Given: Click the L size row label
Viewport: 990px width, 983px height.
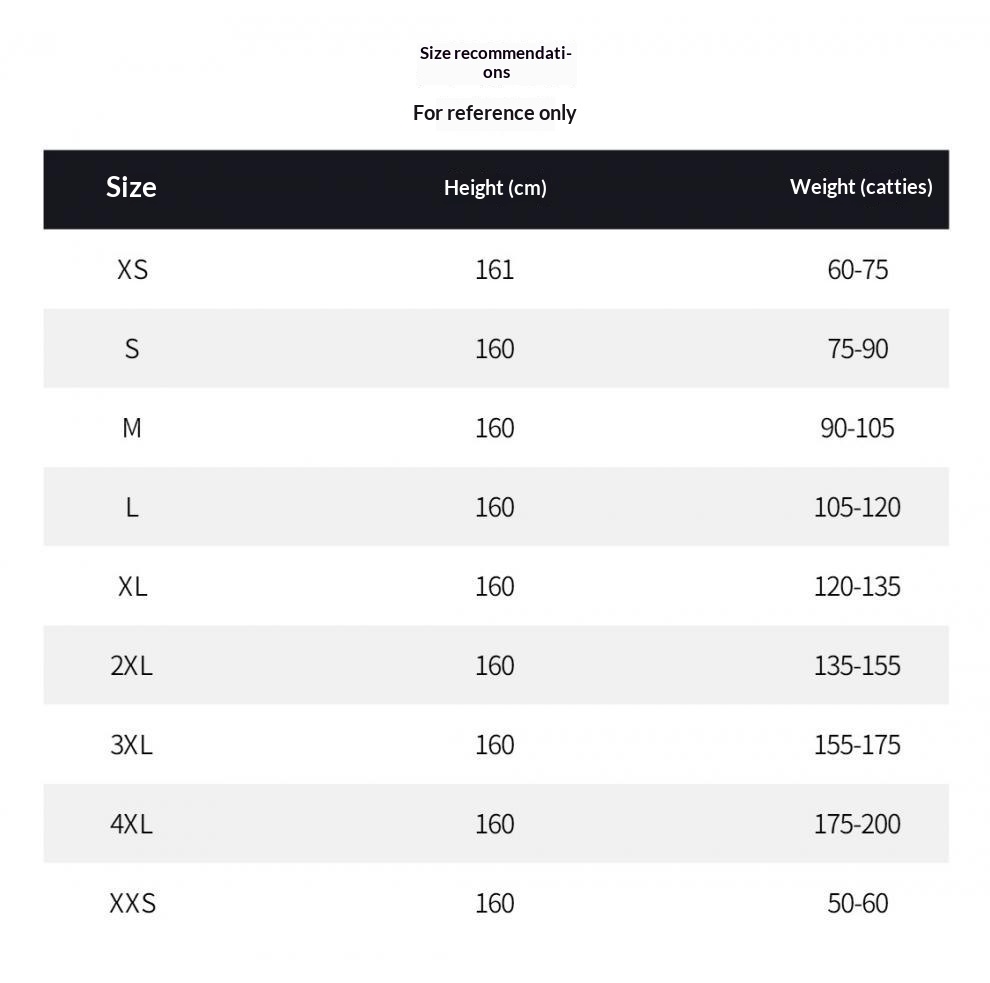Looking at the screenshot, I should coord(132,507).
